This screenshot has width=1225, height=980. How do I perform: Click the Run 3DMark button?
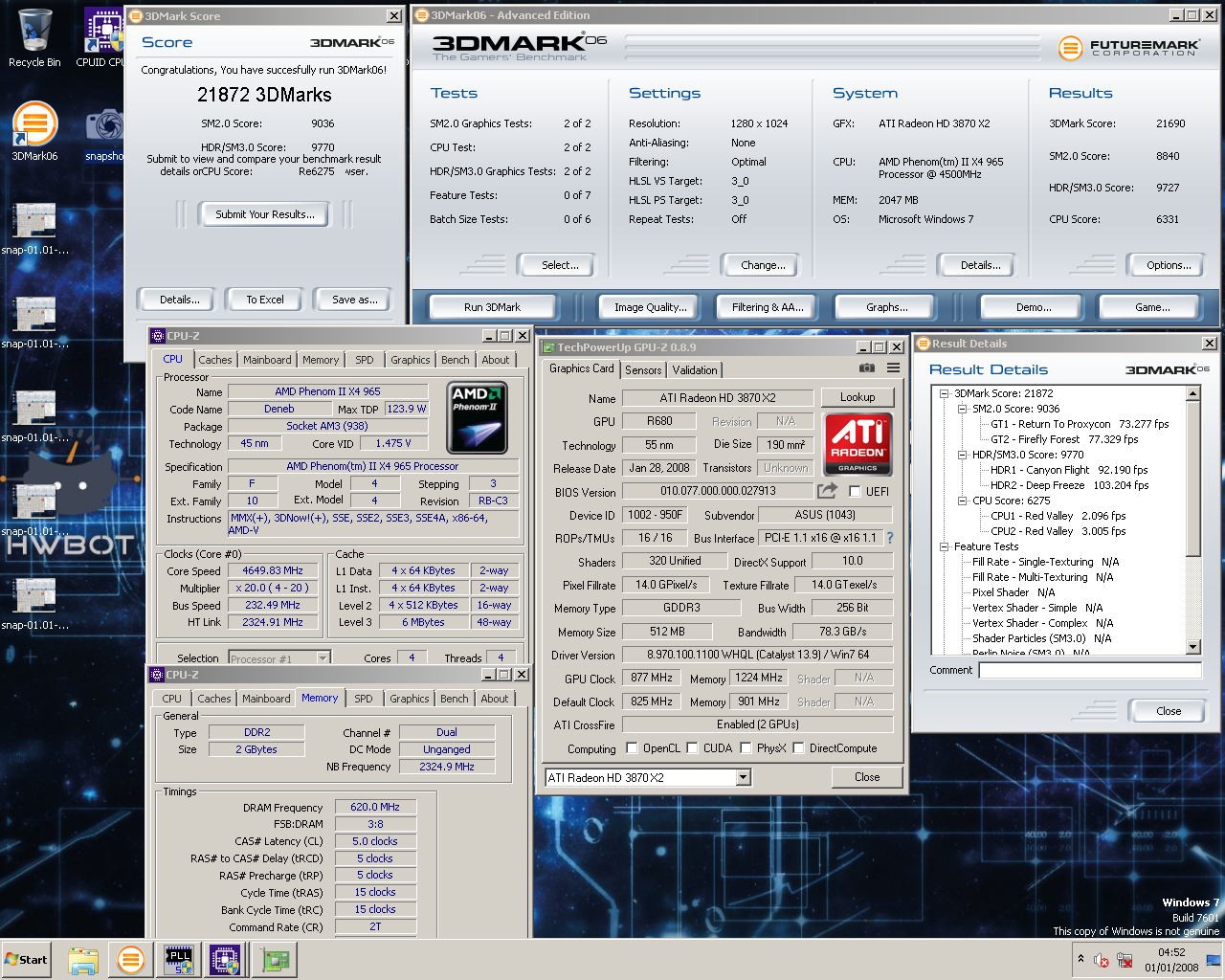(x=492, y=307)
